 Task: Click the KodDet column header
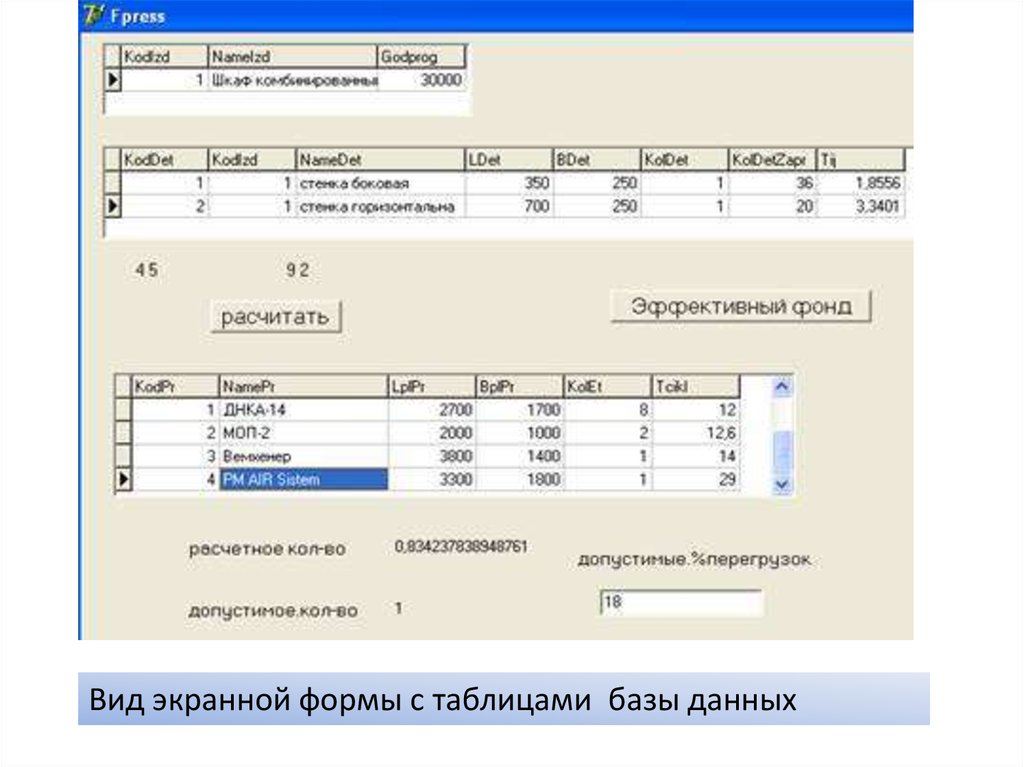point(164,160)
